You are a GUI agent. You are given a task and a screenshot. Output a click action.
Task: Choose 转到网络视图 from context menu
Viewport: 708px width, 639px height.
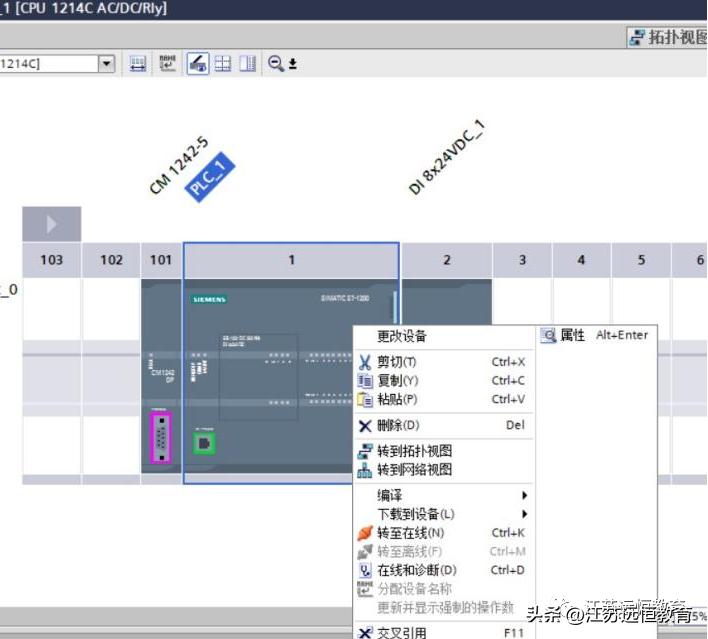[442, 470]
